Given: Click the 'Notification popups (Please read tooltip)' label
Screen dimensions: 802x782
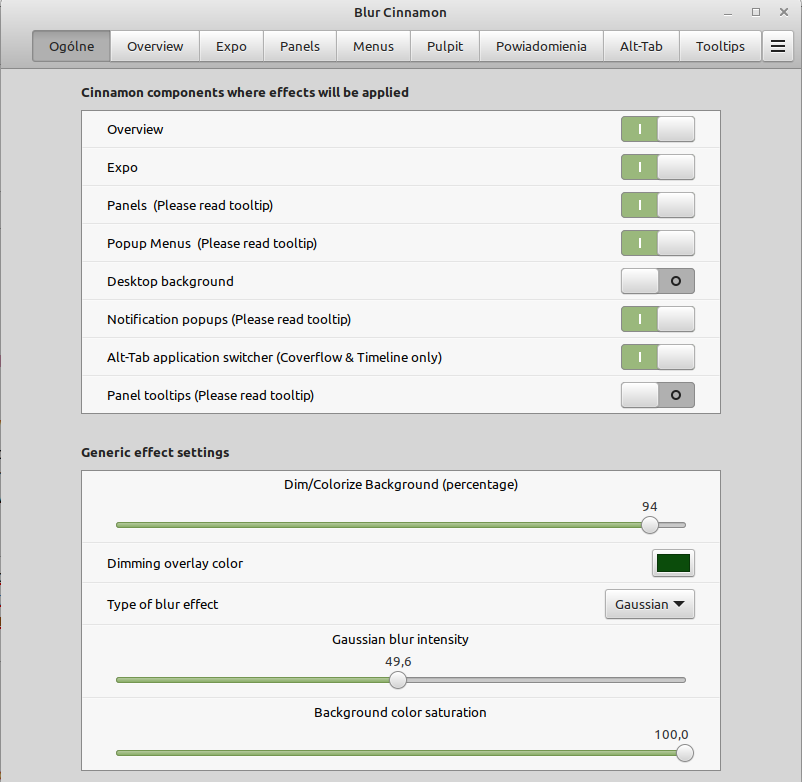Looking at the screenshot, I should (x=229, y=320).
